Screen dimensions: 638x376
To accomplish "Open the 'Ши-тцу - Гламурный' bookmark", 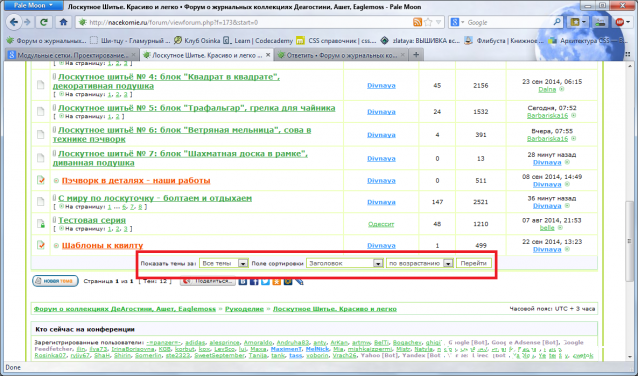I will (131, 41).
